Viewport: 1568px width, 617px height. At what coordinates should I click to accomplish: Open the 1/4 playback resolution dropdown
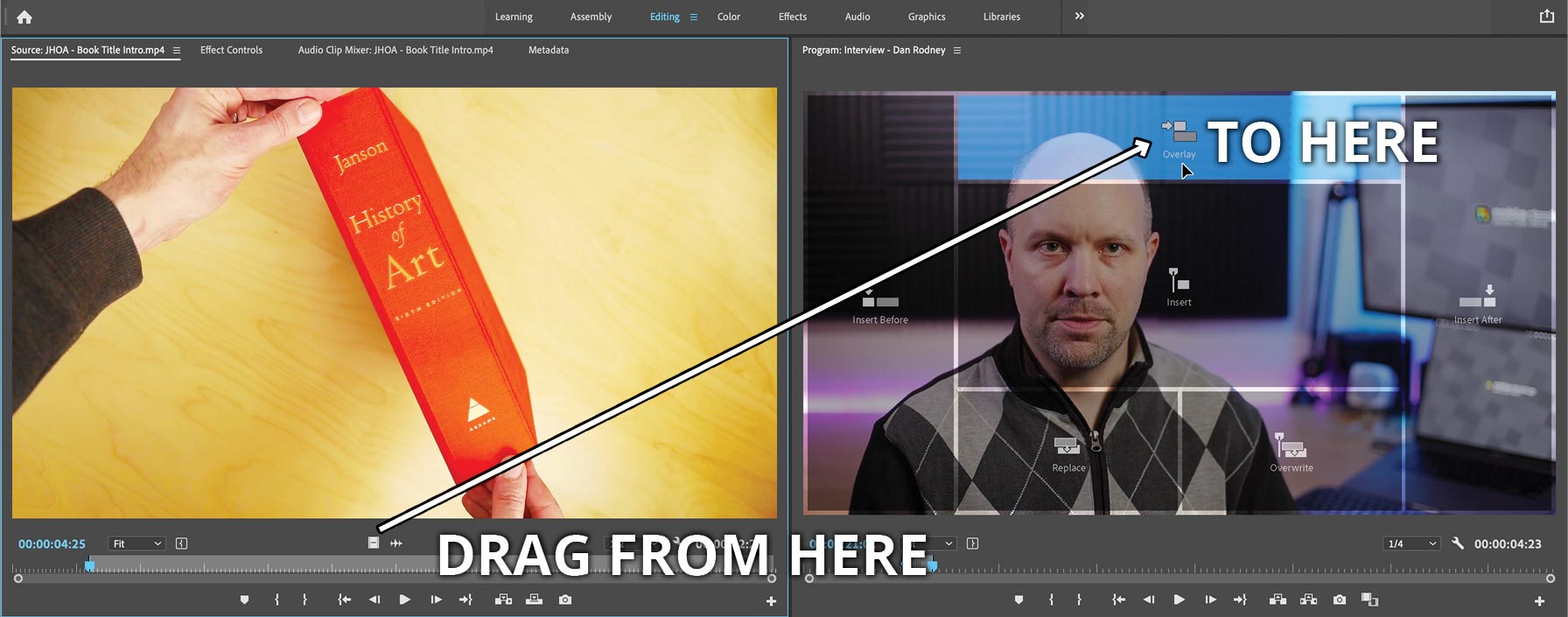coord(1411,543)
